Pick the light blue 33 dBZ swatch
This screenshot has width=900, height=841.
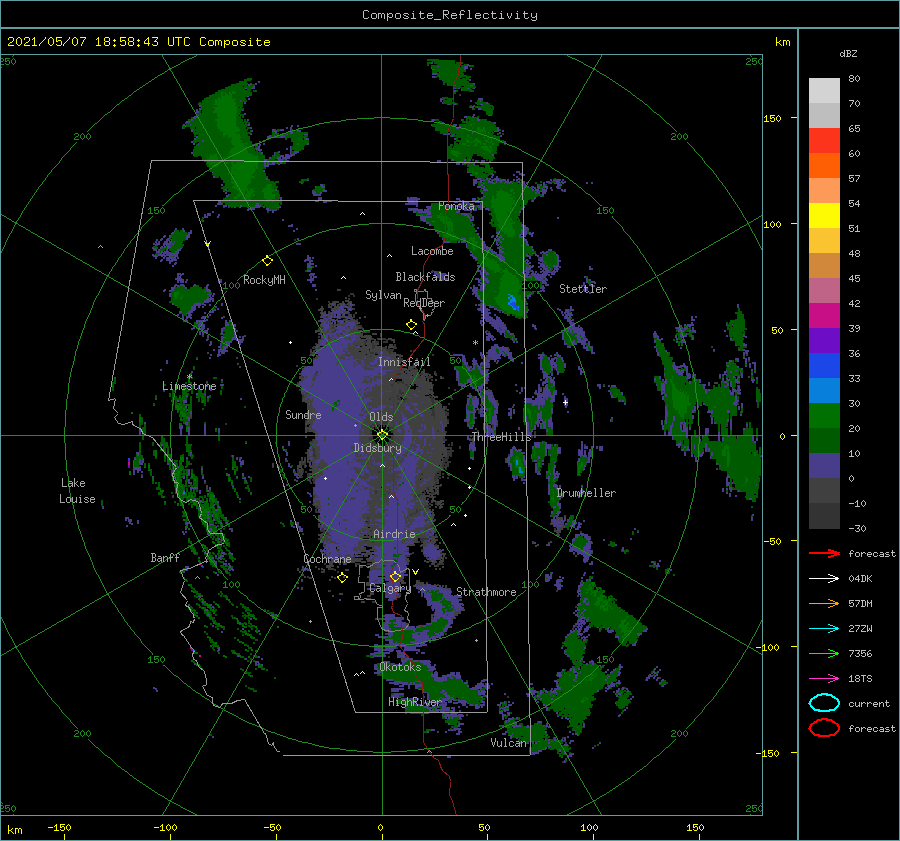[x=824, y=390]
